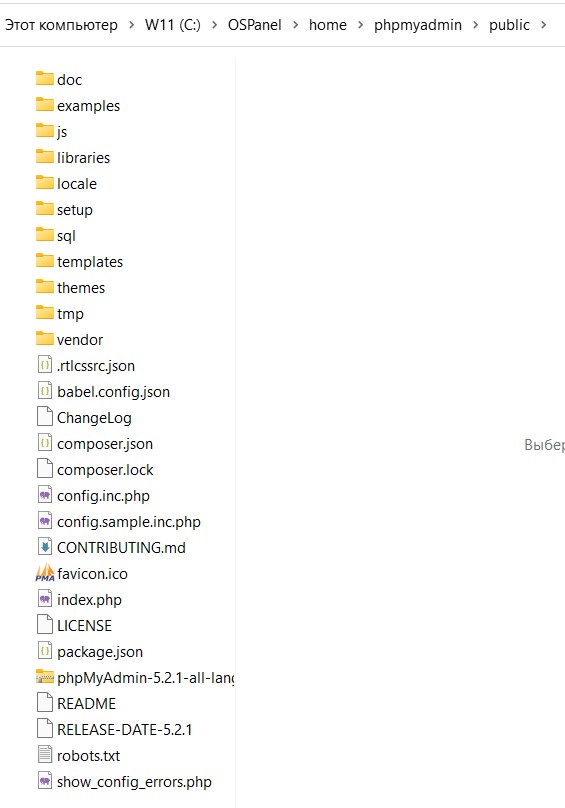565x808 pixels.
Task: Select the README file name
Action: (x=87, y=703)
